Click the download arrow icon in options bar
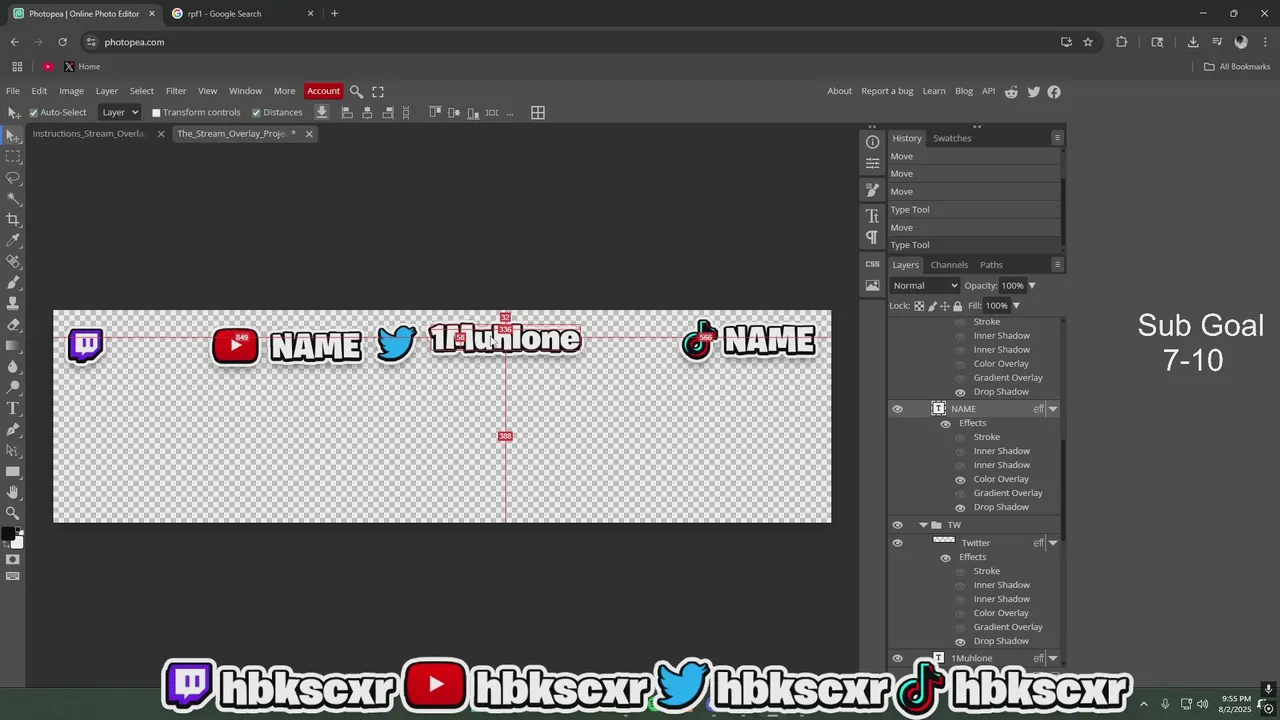Image resolution: width=1280 pixels, height=720 pixels. [x=322, y=113]
